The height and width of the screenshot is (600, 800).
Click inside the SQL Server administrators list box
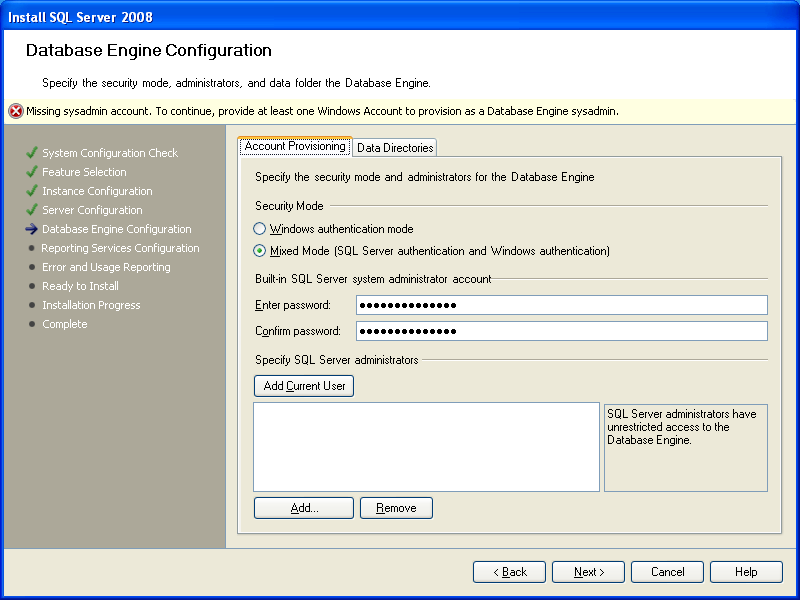pos(427,447)
